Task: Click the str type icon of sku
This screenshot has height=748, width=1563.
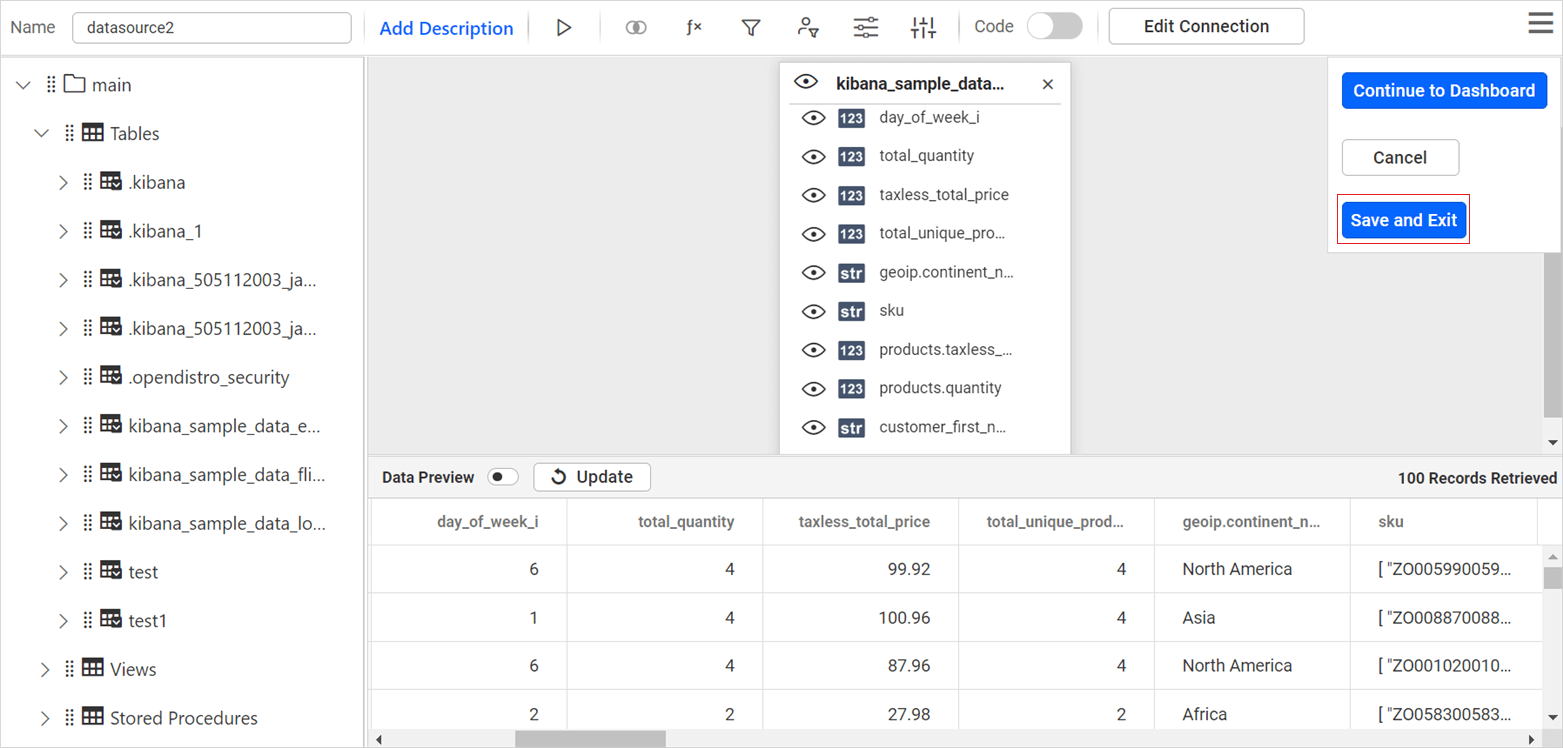Action: click(x=851, y=312)
